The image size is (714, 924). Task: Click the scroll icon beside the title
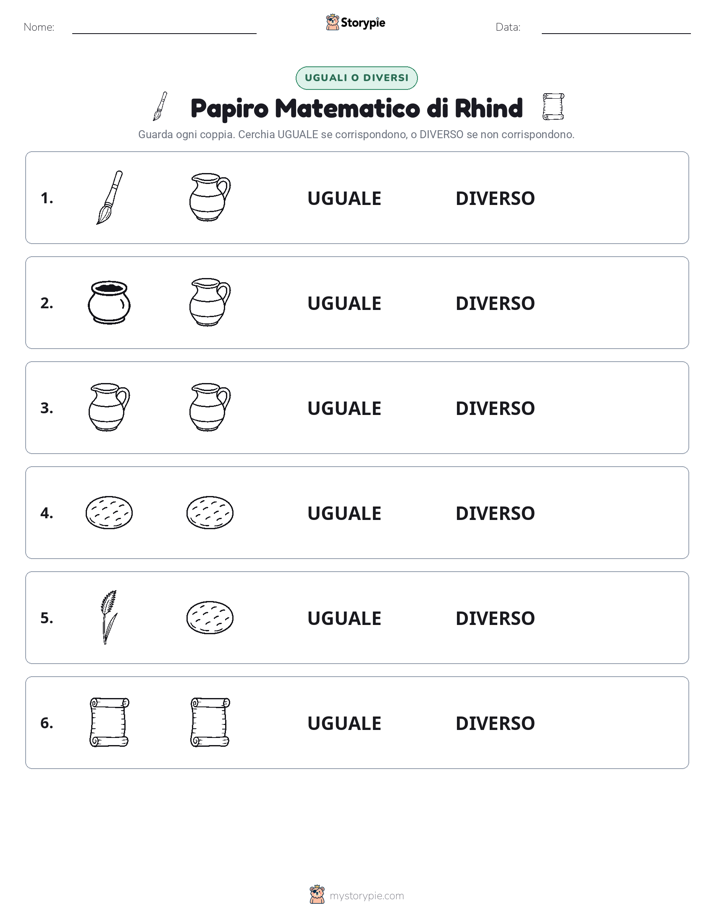pos(553,107)
